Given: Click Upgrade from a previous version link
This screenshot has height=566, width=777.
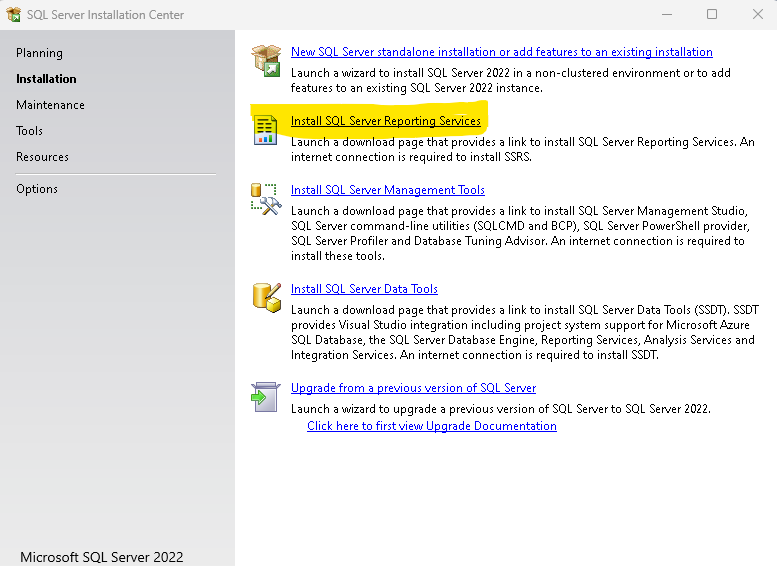Looking at the screenshot, I should pyautogui.click(x=413, y=388).
